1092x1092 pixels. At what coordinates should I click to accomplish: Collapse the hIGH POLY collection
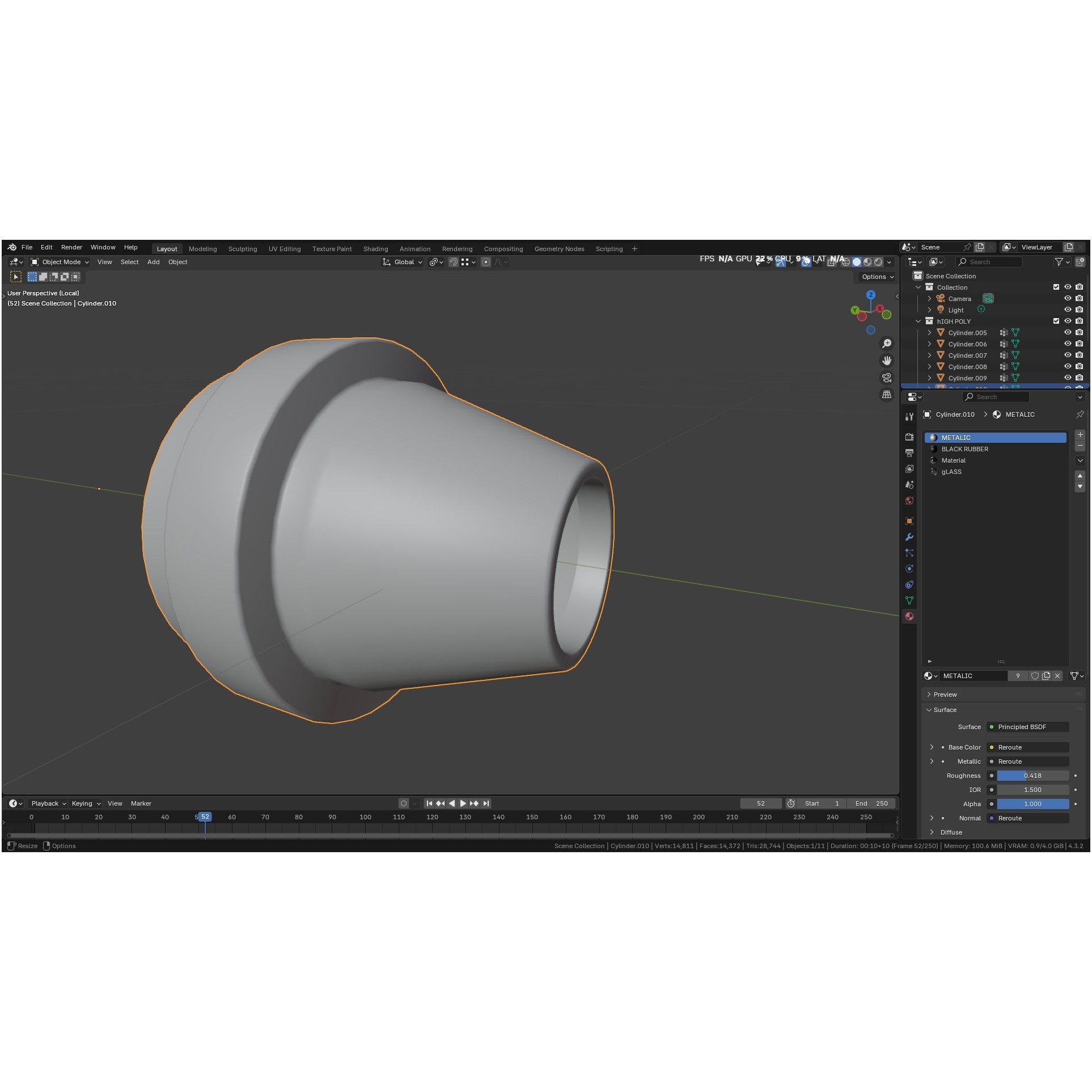coord(919,321)
